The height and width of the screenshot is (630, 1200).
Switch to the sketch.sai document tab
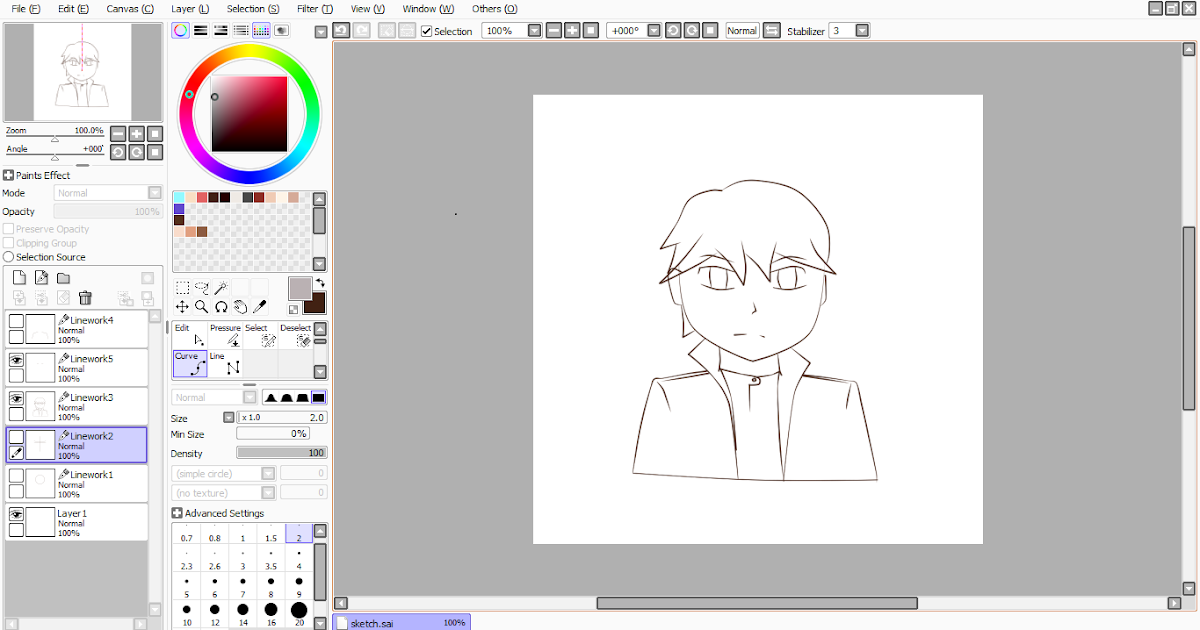point(400,622)
